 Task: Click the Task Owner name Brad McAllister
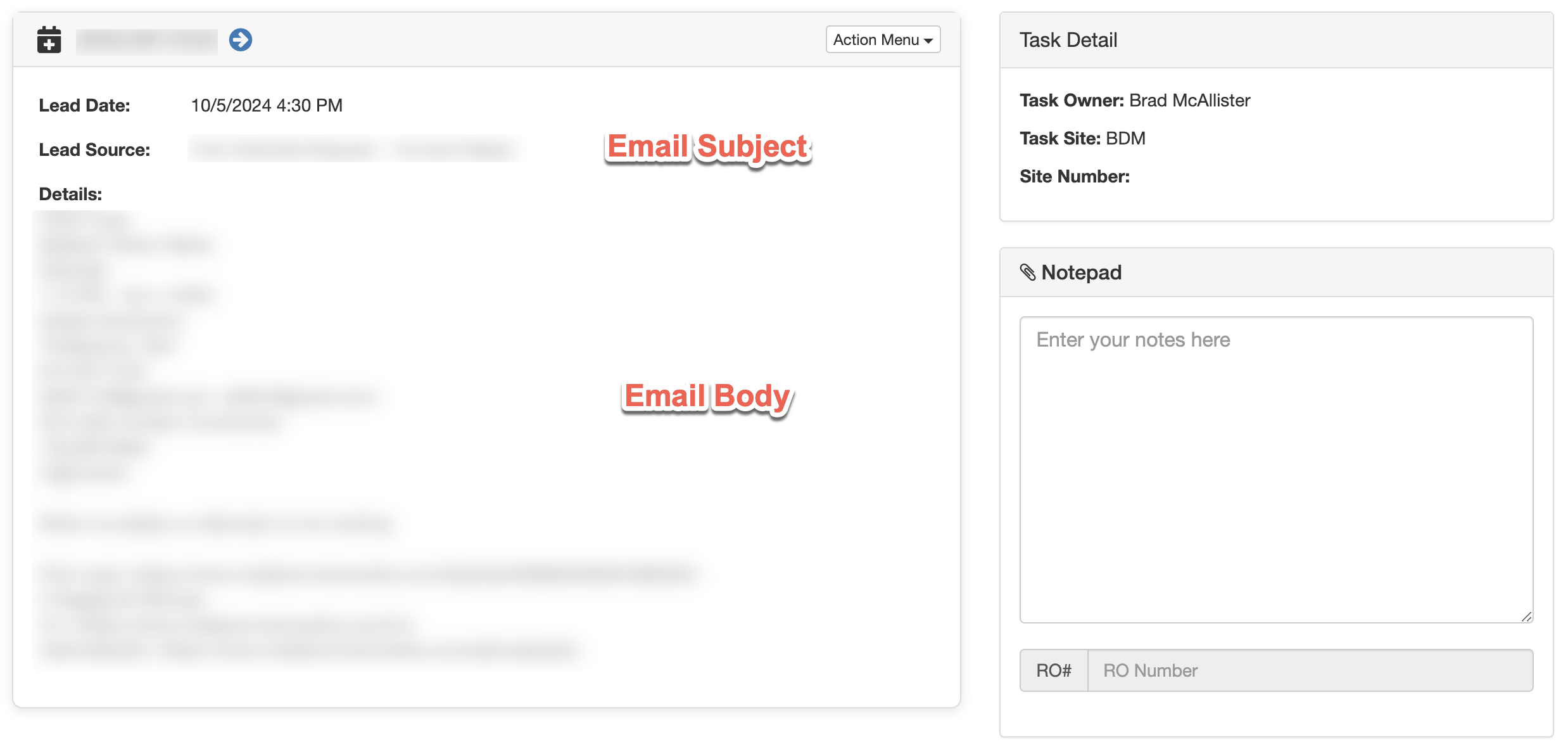pos(1189,101)
